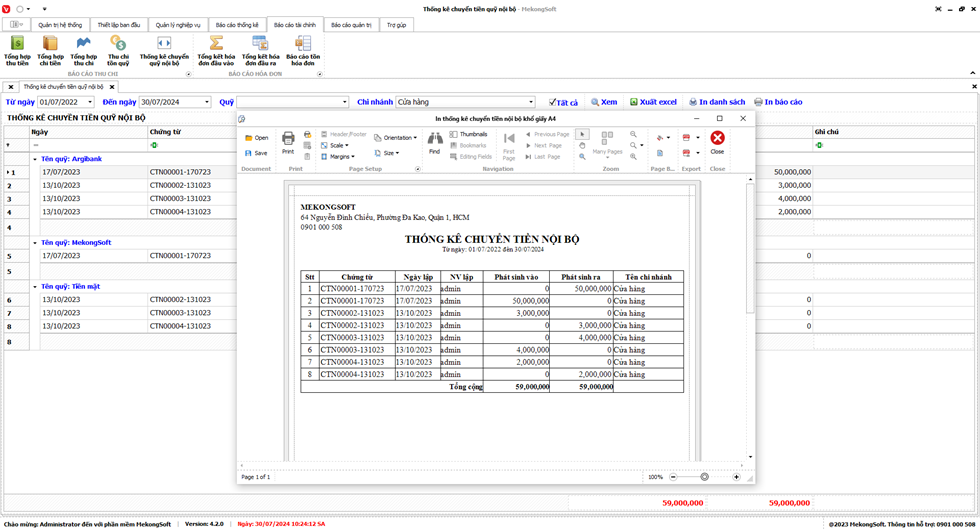The image size is (980, 530).
Task: Expand the Orientation dropdown
Action: coord(396,138)
